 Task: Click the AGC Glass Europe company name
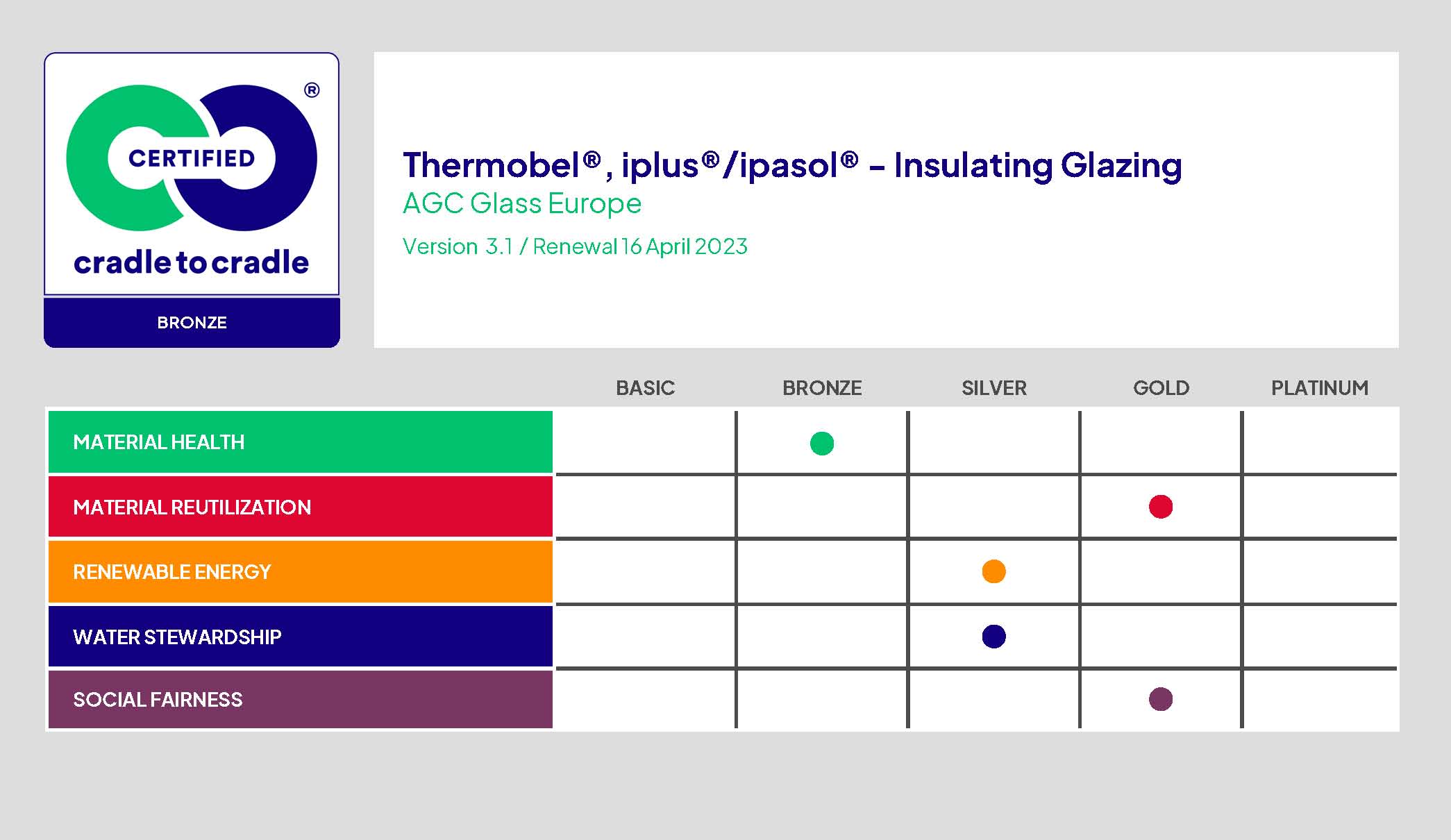click(522, 203)
